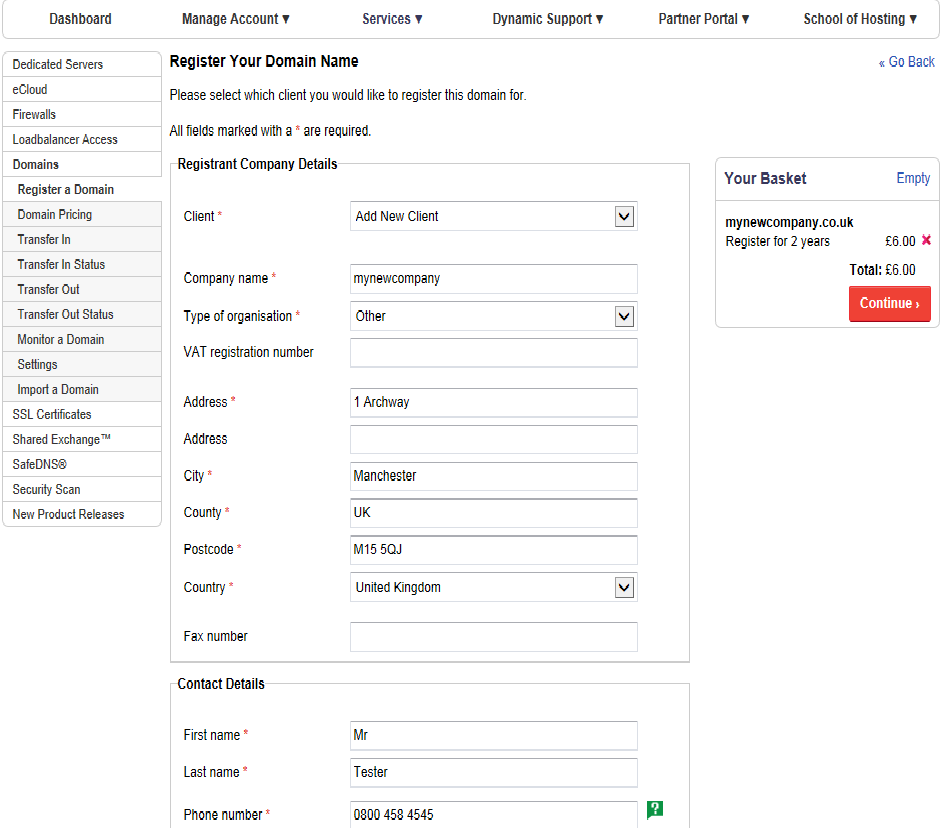Remove mynewcompany.co.uk from basket with red X
Viewport: 945px width, 828px height.
926,240
